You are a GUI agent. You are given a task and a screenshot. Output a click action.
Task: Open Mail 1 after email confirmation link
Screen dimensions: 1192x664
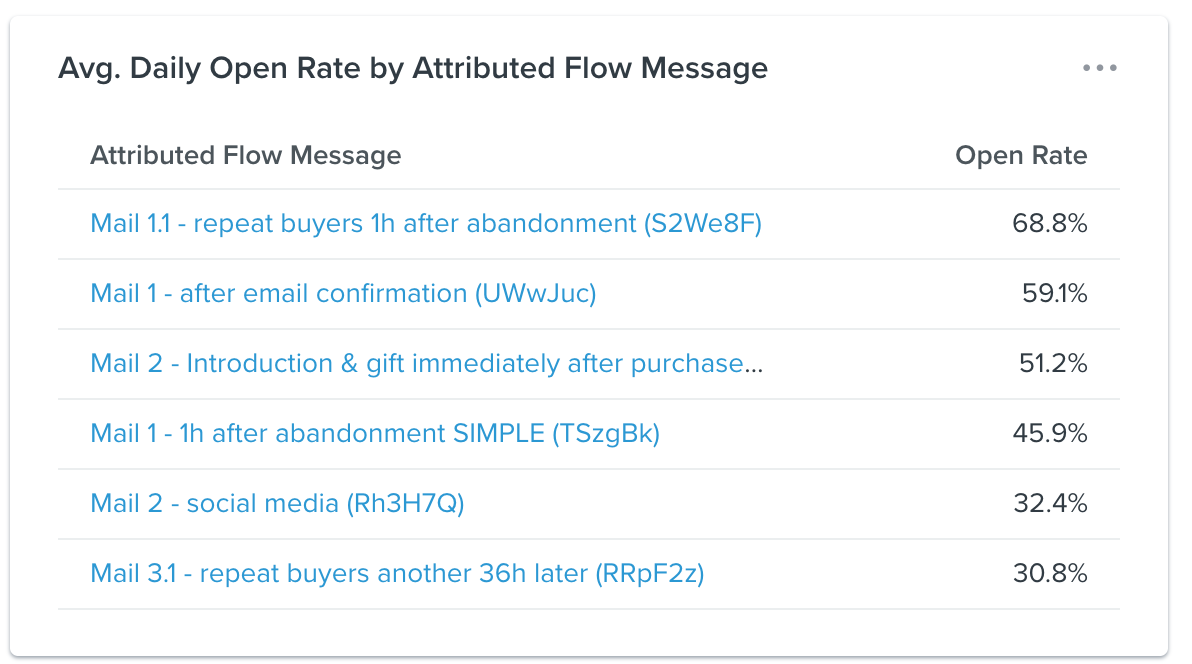point(343,294)
